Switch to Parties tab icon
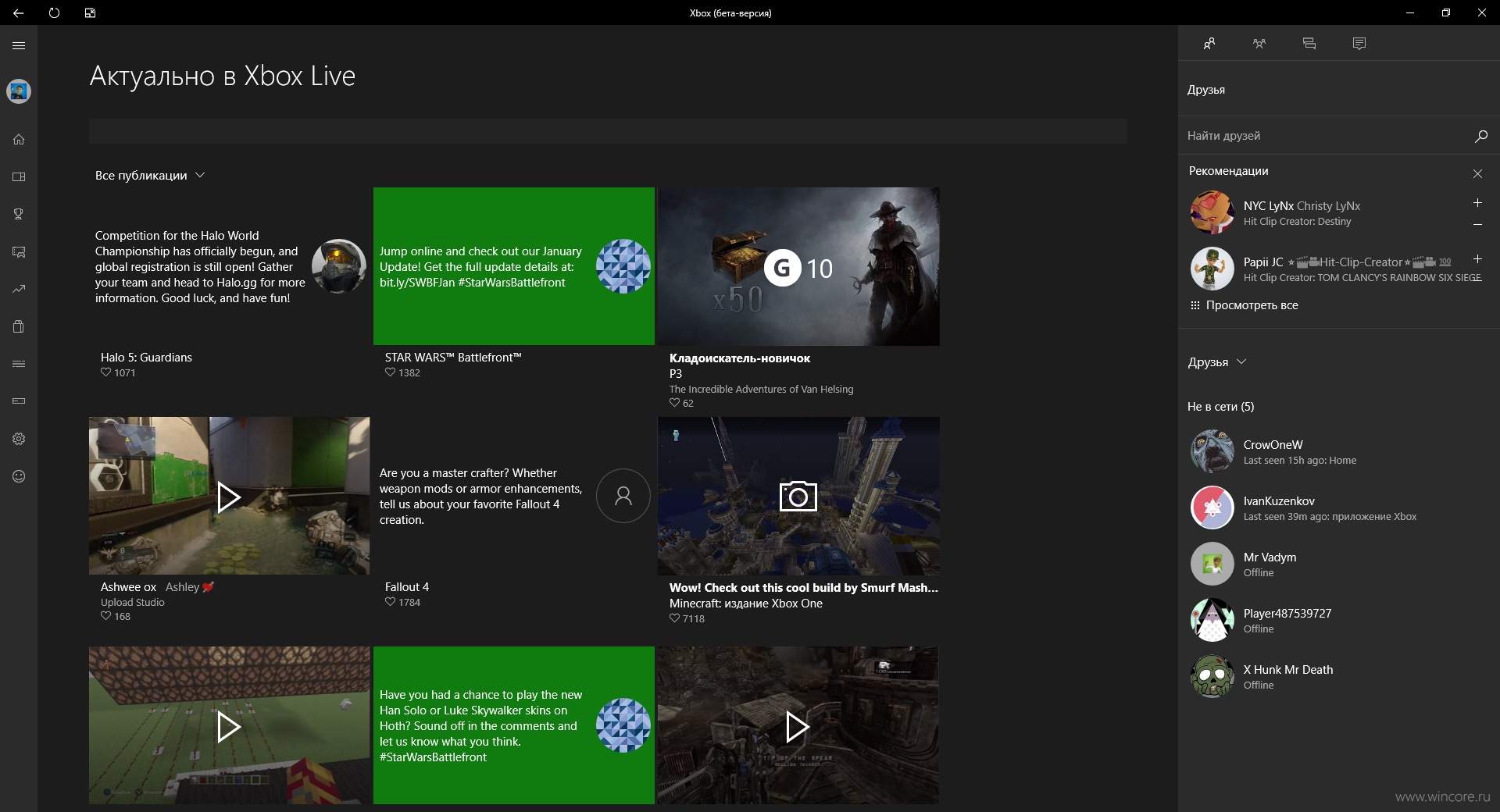The image size is (1500, 812). click(x=1259, y=44)
